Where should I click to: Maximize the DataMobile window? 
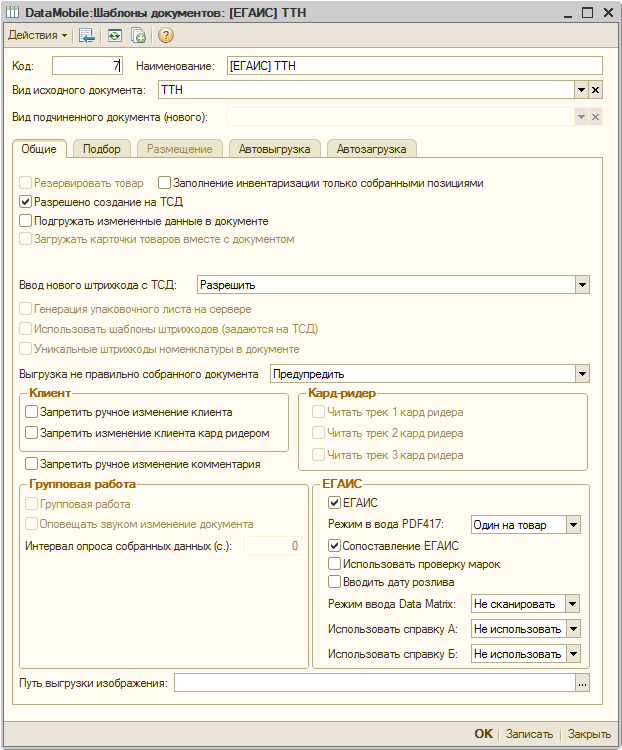click(x=588, y=13)
